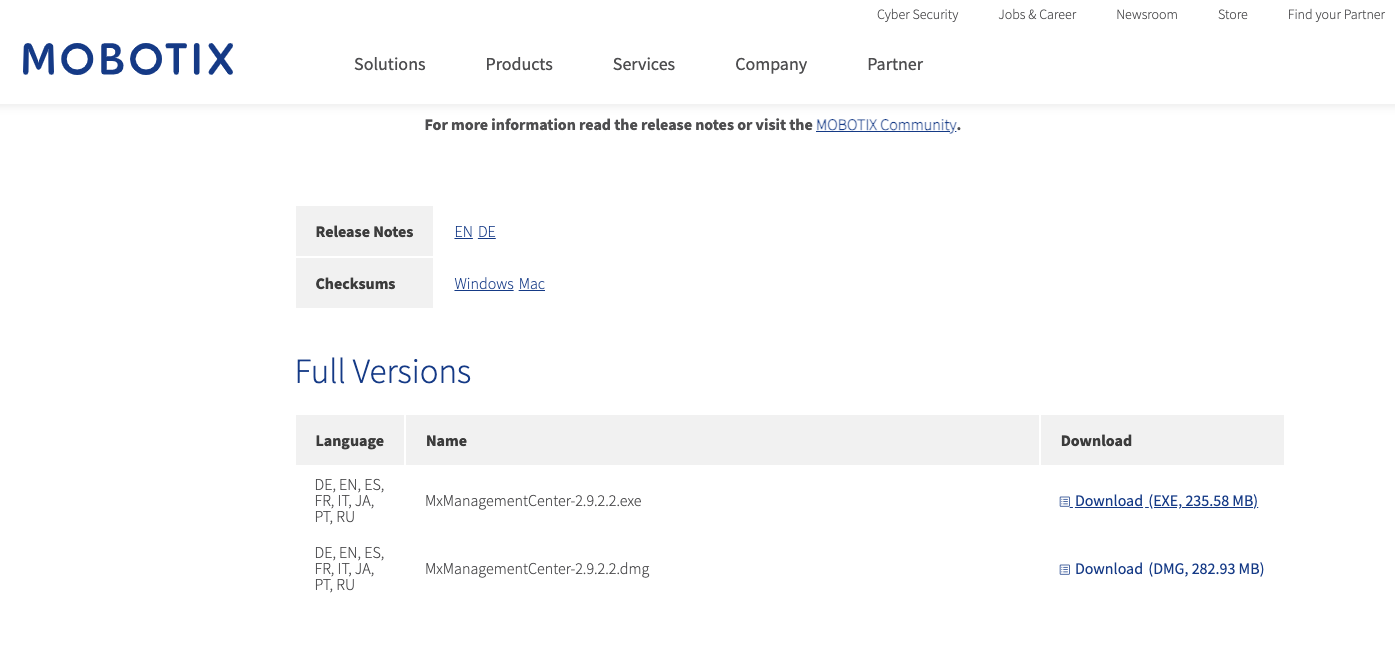Open the Partner menu
Screen dimensions: 1395x657
click(895, 64)
